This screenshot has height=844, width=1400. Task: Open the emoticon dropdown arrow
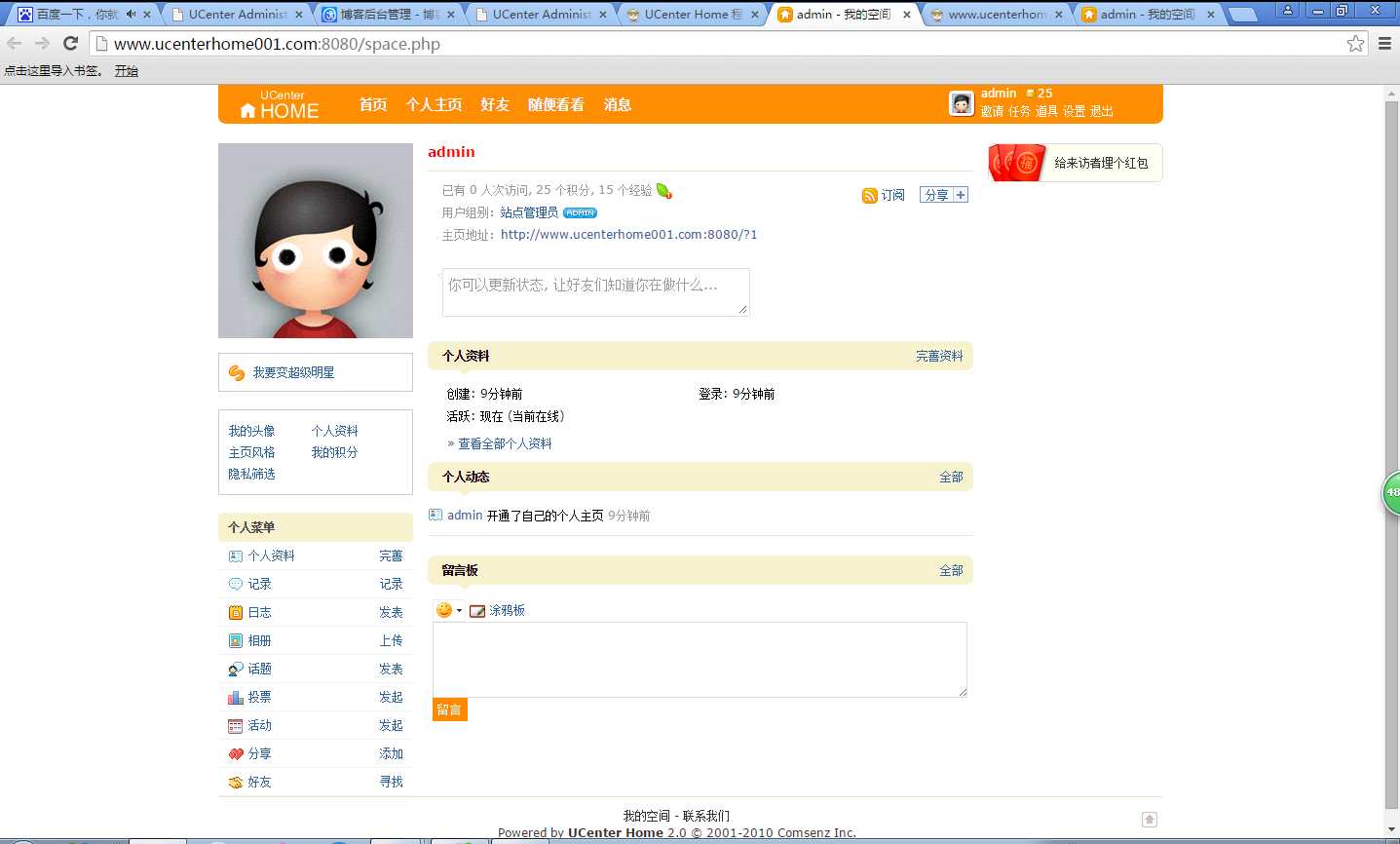459,611
